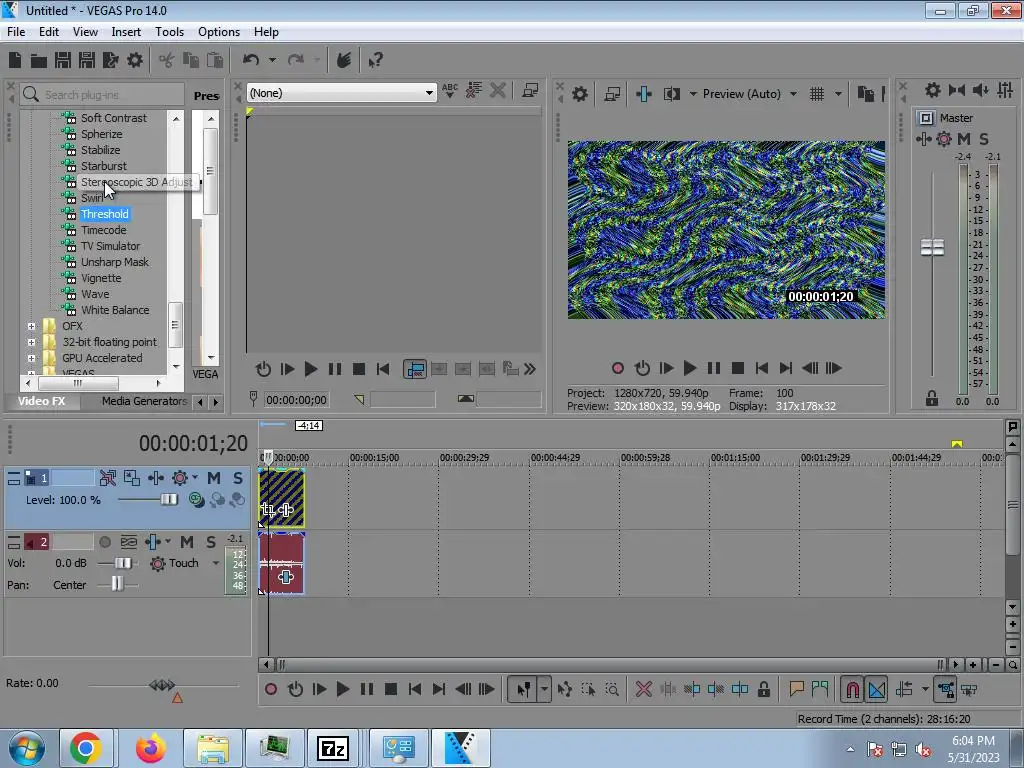Expand the 32-bit floating point folder
1024x768 pixels.
[31, 342]
